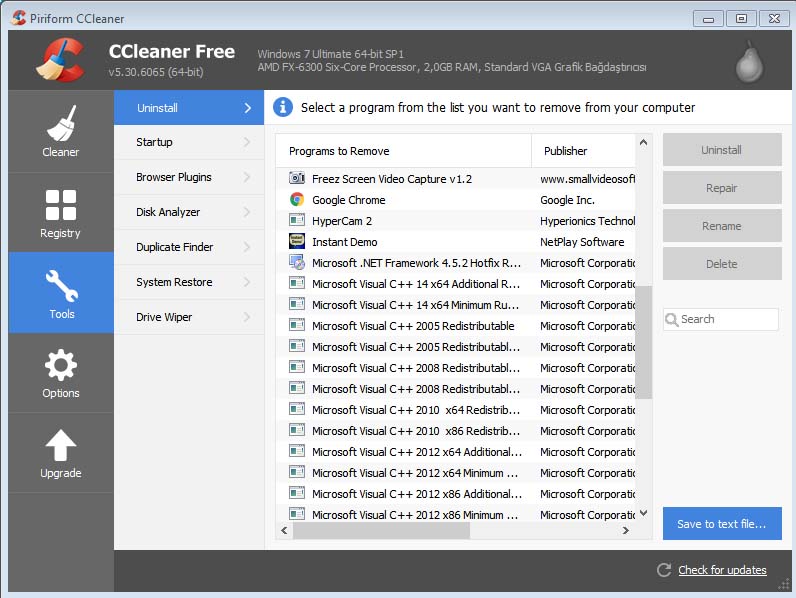Click publisher Hyperionics Technol

(x=587, y=221)
